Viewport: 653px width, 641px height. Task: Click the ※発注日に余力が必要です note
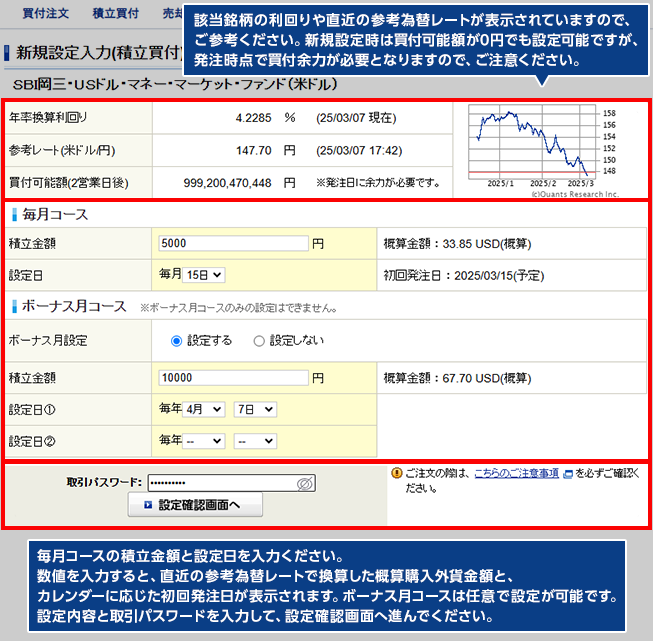coord(378,183)
